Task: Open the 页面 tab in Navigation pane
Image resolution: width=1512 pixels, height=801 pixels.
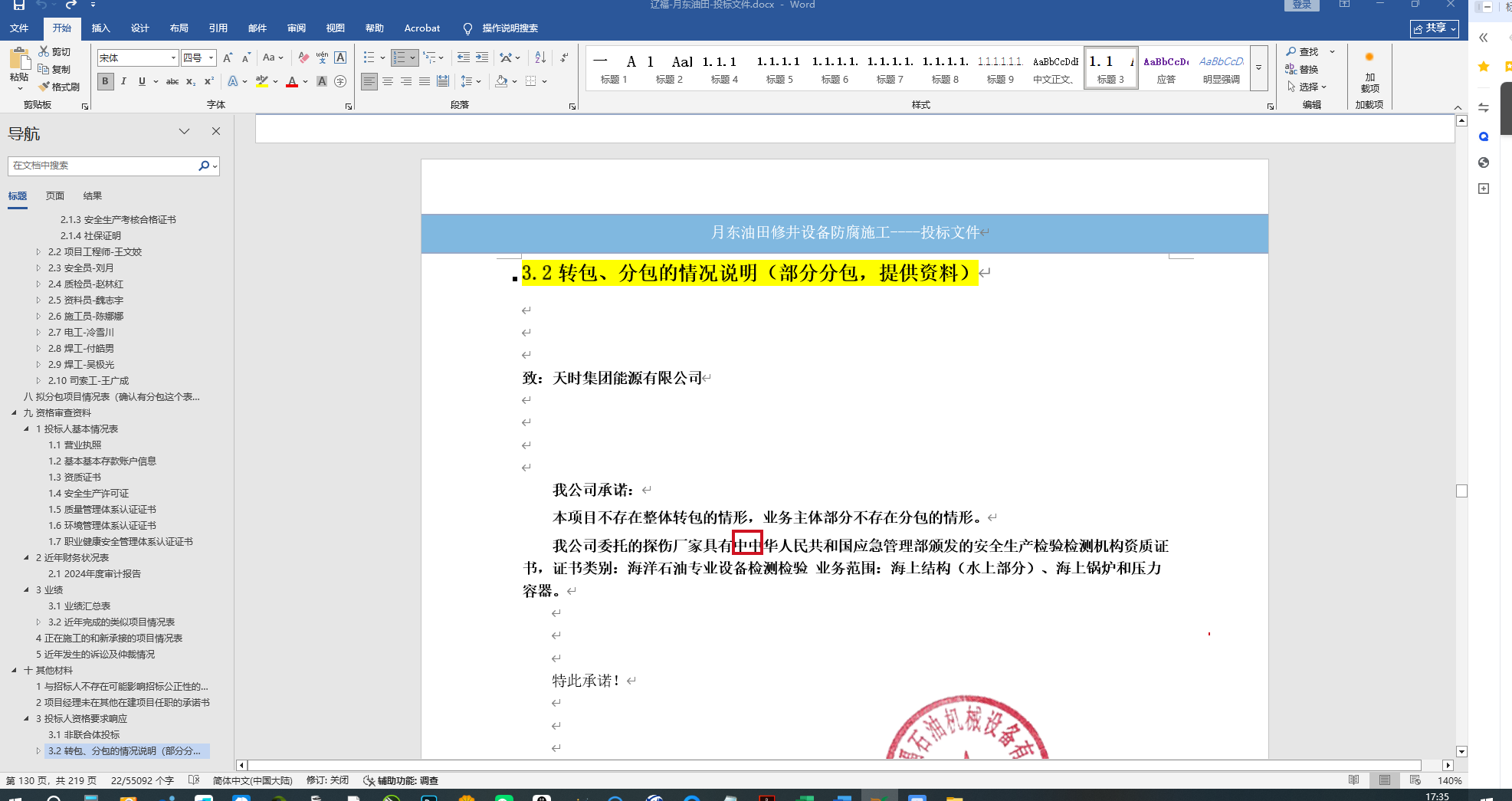Action: (x=55, y=196)
